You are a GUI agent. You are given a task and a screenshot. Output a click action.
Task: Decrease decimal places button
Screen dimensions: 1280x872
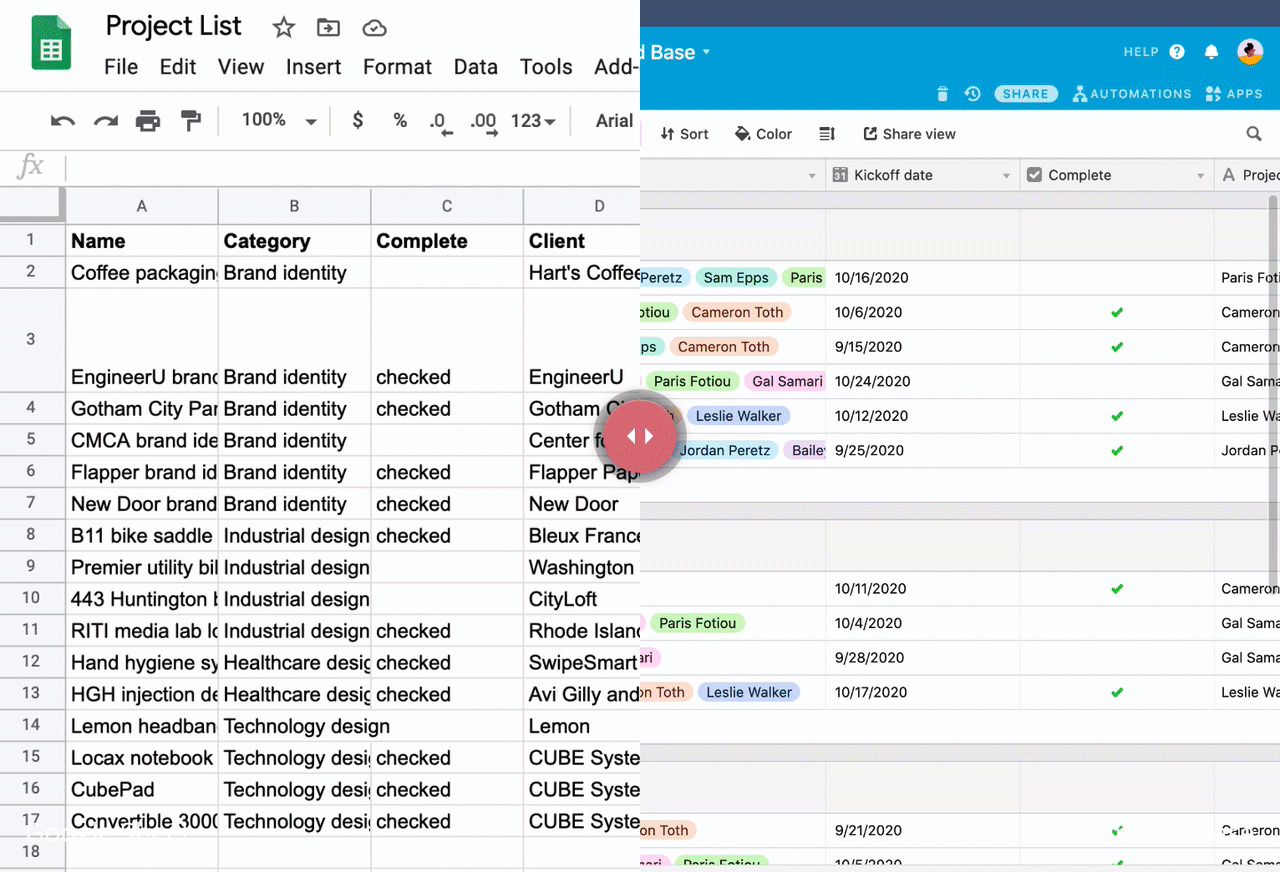(440, 123)
